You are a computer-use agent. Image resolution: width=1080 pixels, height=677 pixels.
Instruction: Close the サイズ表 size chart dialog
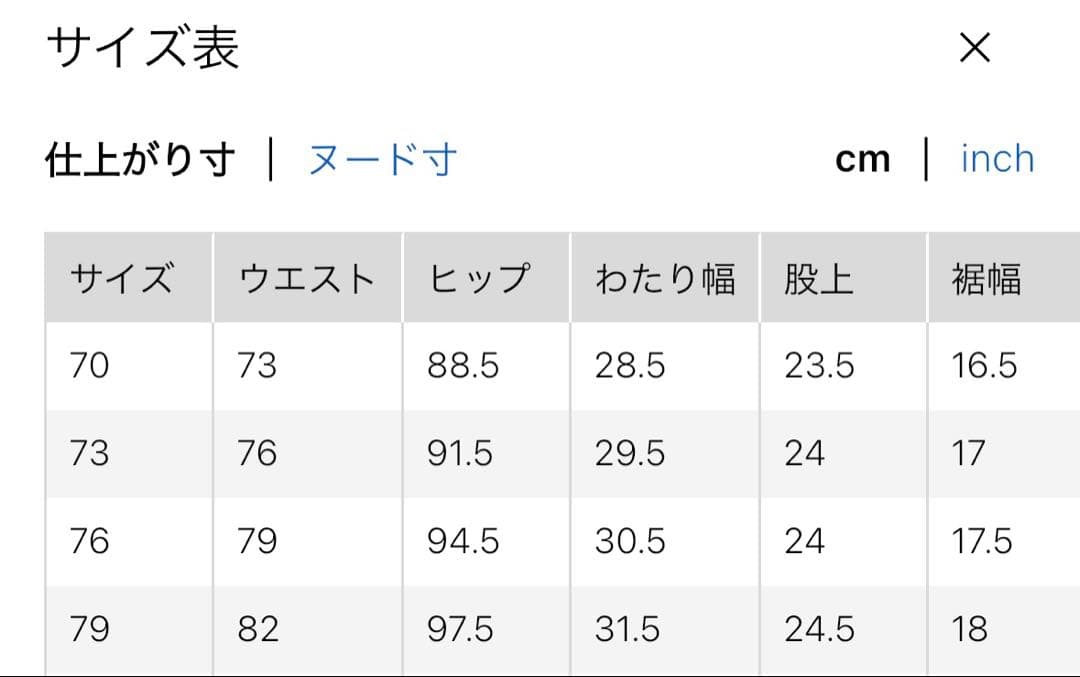click(x=975, y=48)
